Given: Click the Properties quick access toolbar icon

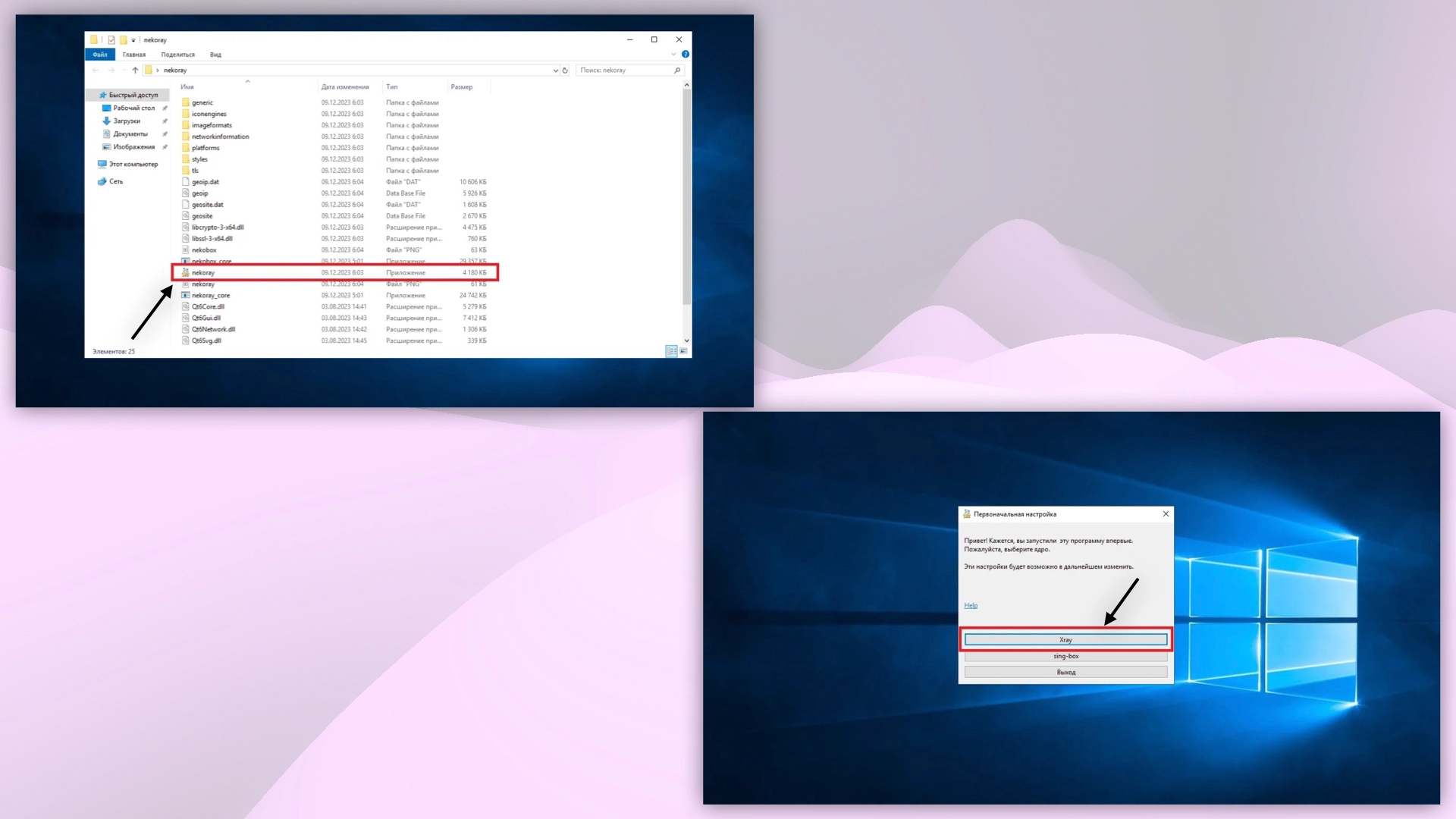Looking at the screenshot, I should [x=111, y=40].
